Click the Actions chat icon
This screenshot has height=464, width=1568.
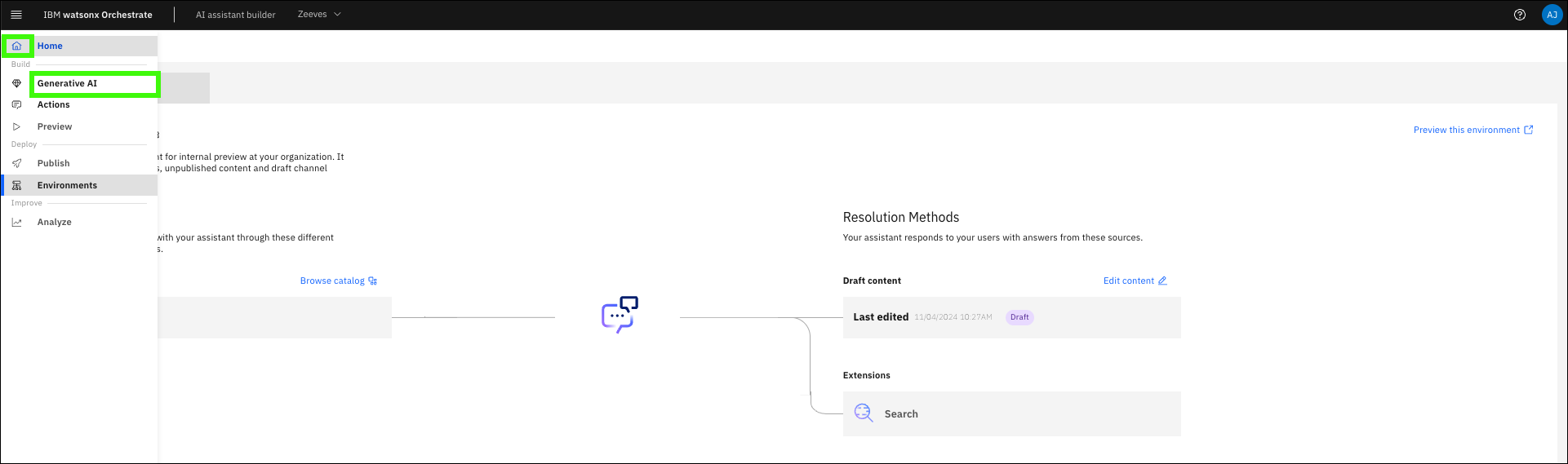pyautogui.click(x=16, y=104)
